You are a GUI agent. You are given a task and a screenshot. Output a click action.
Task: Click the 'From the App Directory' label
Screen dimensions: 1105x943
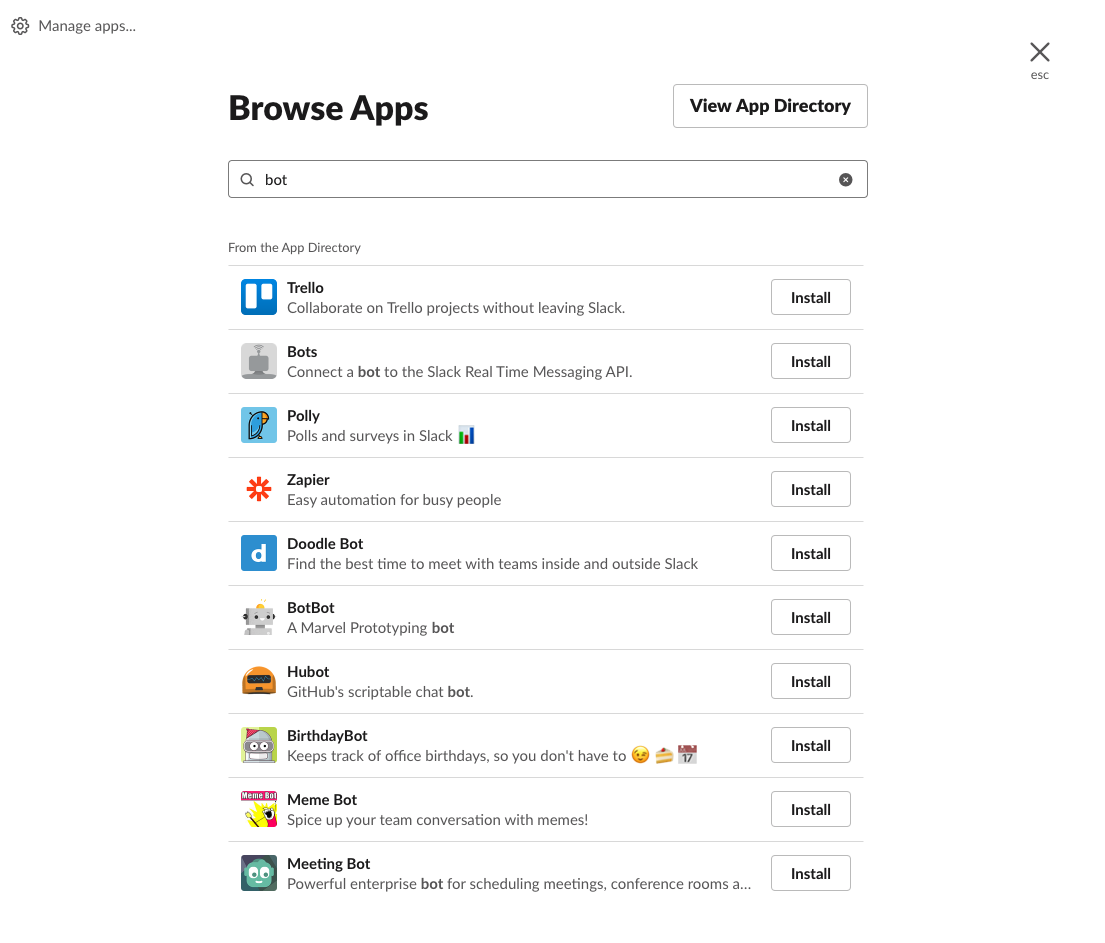click(294, 247)
